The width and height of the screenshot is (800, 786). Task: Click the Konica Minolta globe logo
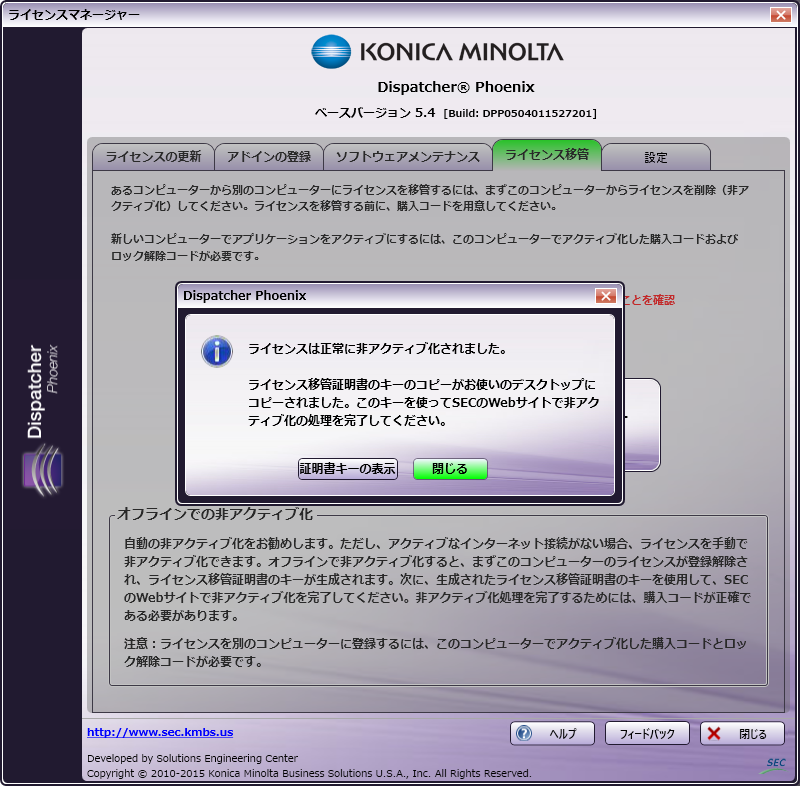331,52
